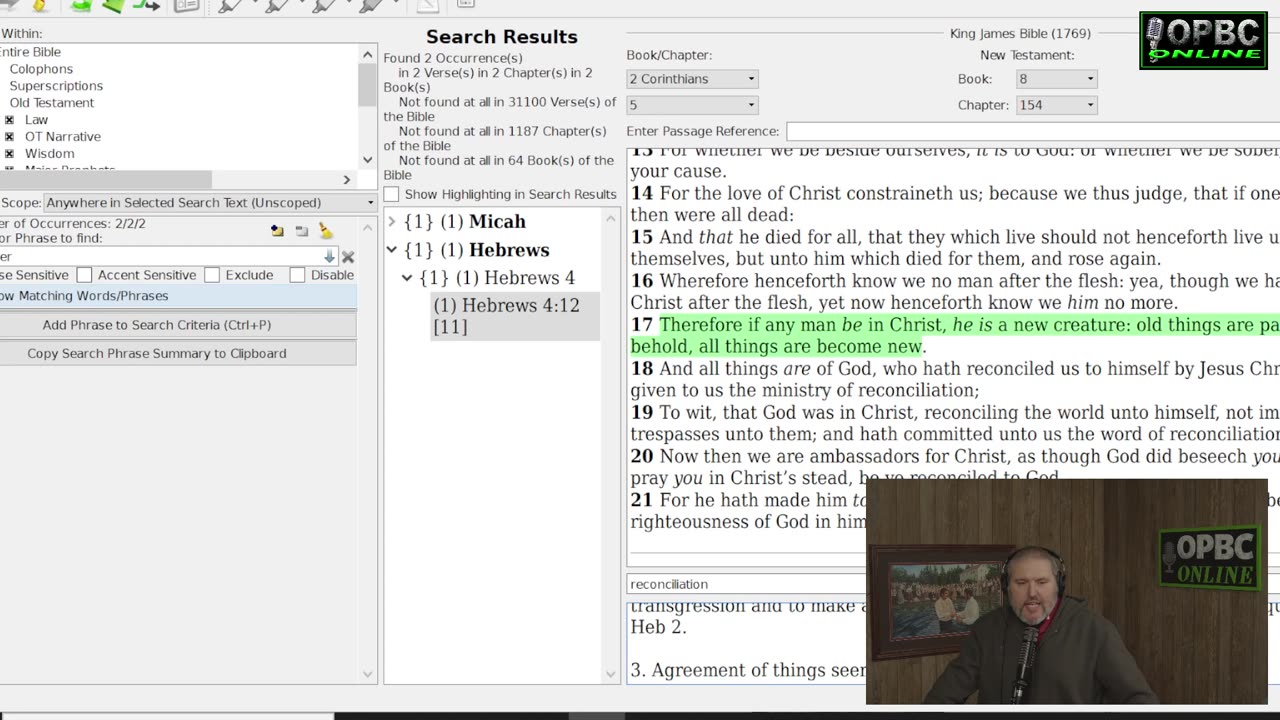Remove the search phrase with the X icon
1280x720 pixels.
(x=348, y=257)
